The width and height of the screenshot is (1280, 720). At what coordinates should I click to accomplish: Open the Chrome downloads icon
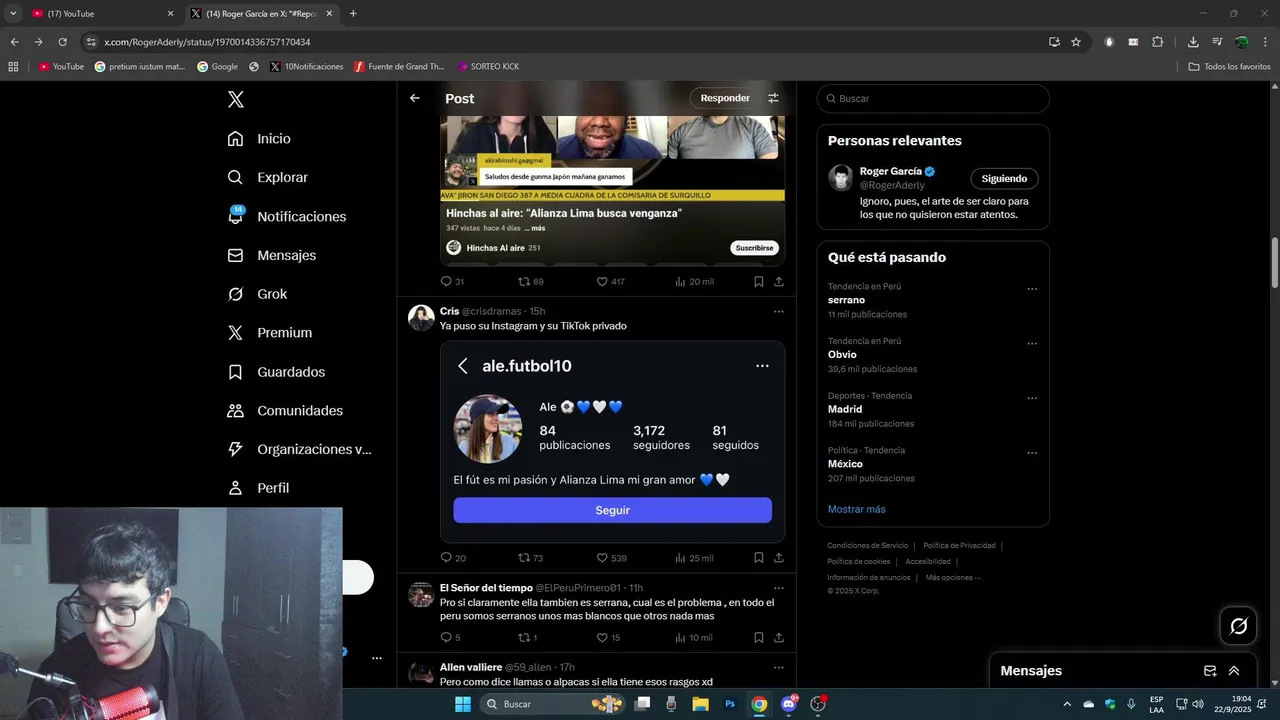coord(1193,42)
